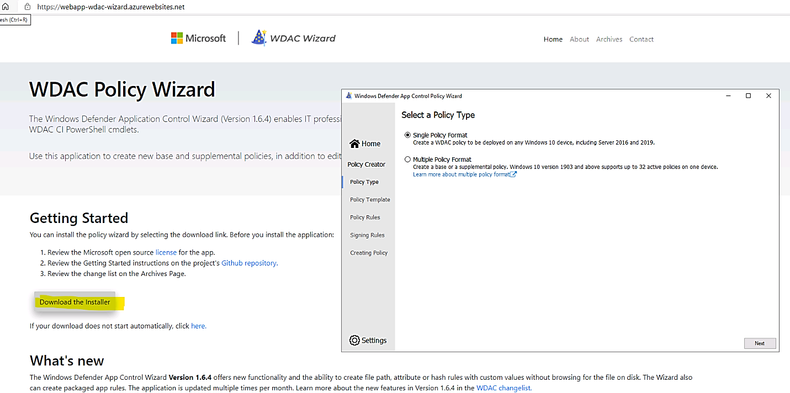
Task: Click the Next button in wizard
Action: pyautogui.click(x=760, y=343)
